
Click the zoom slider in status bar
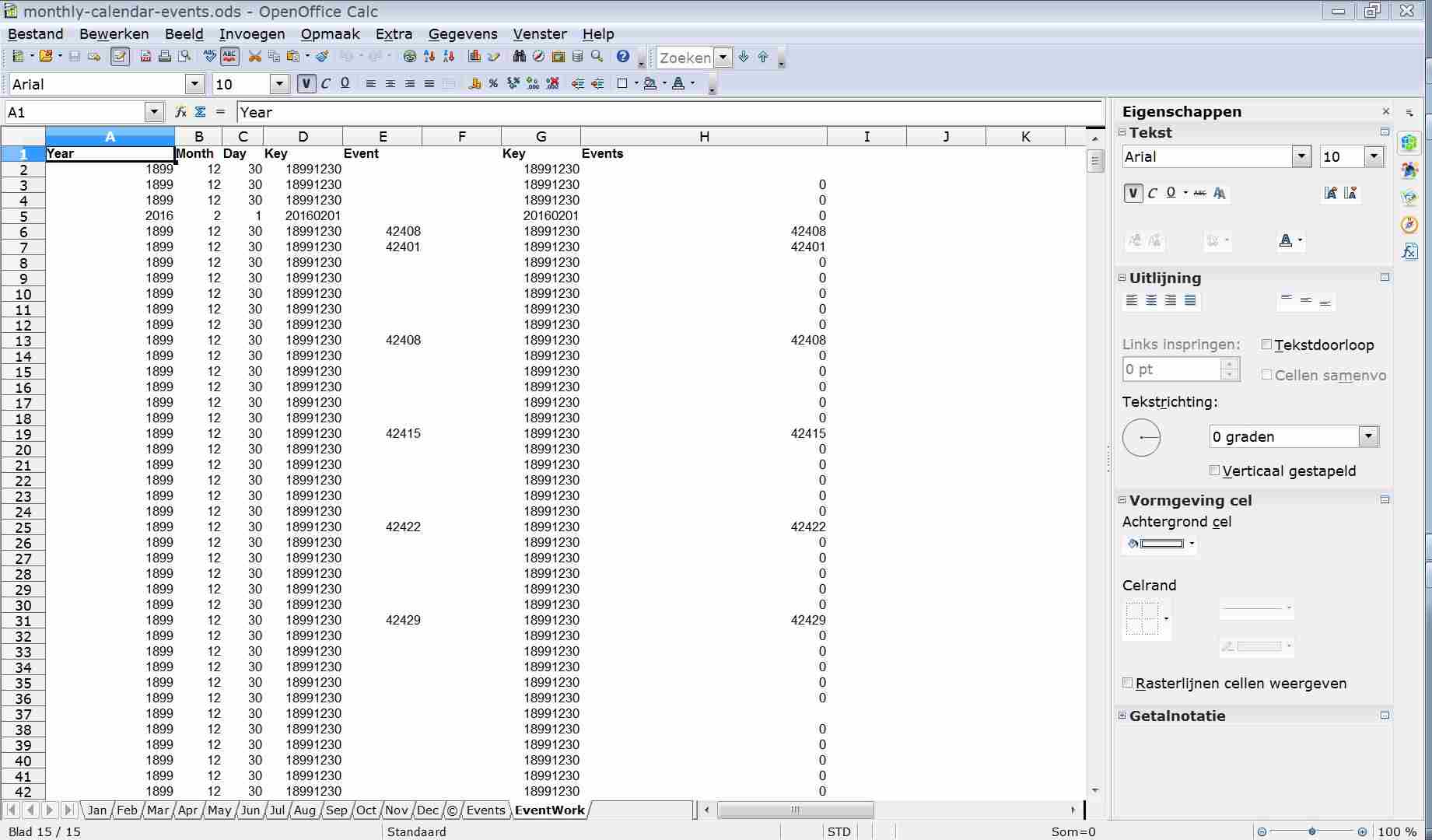(1312, 831)
